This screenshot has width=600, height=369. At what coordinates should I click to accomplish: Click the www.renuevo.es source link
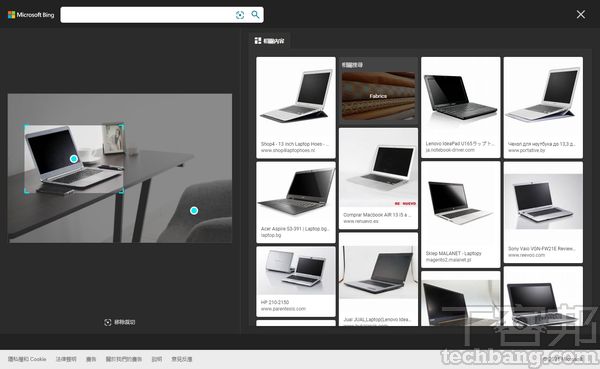click(361, 222)
